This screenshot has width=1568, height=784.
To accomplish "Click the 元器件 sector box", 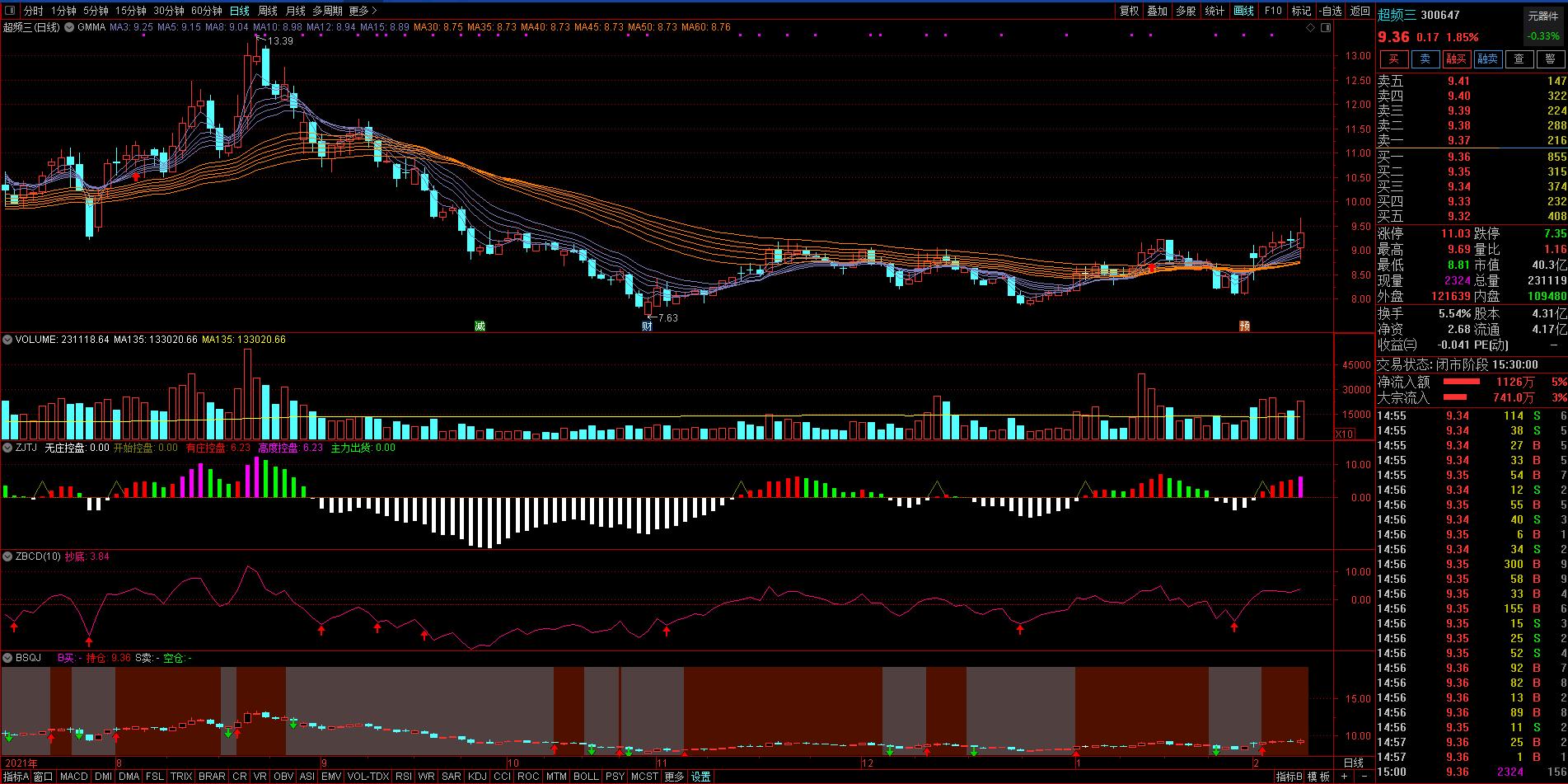I will pos(1542,16).
